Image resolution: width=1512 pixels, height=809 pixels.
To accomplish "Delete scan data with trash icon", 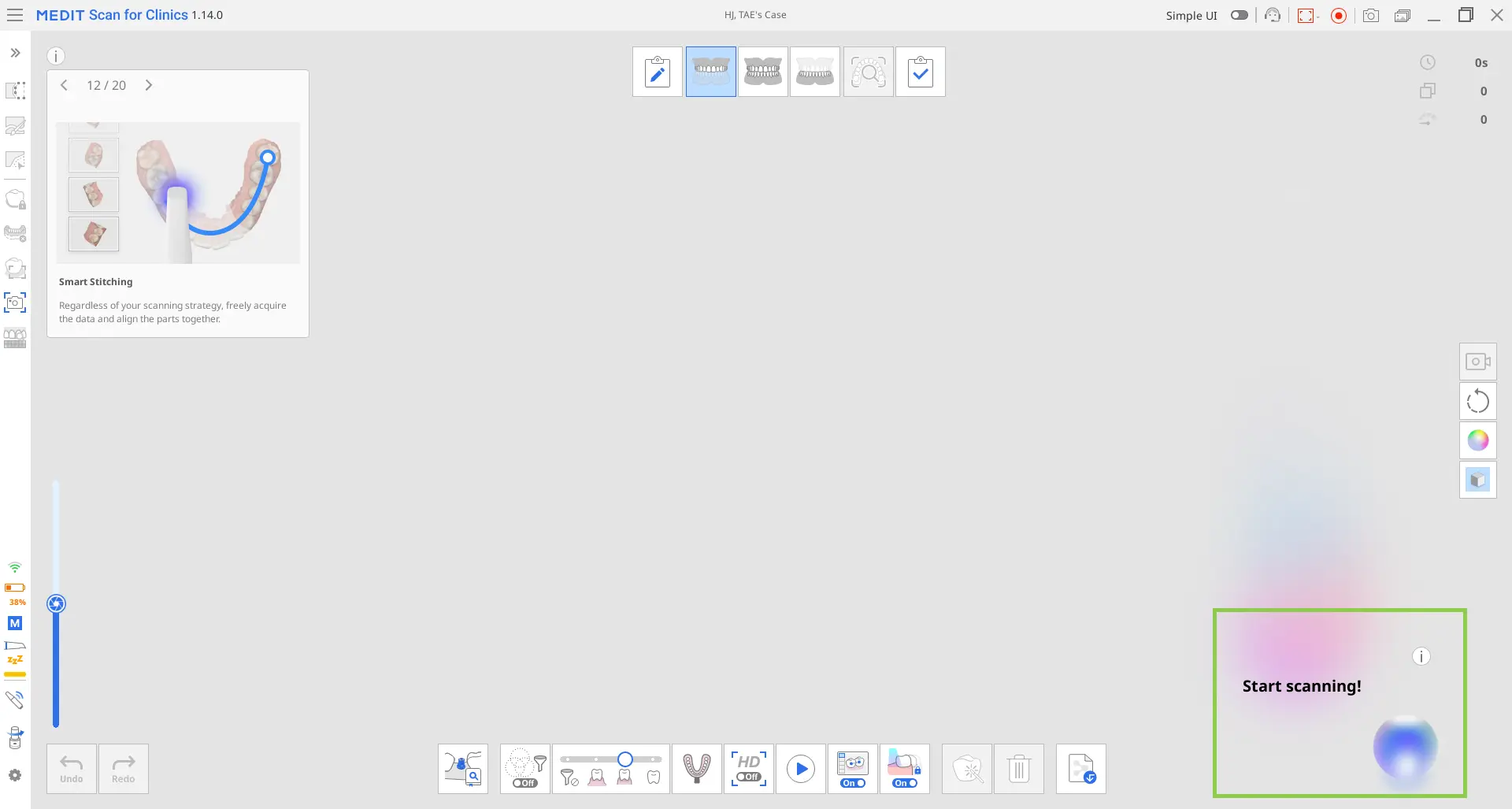I will point(1019,769).
